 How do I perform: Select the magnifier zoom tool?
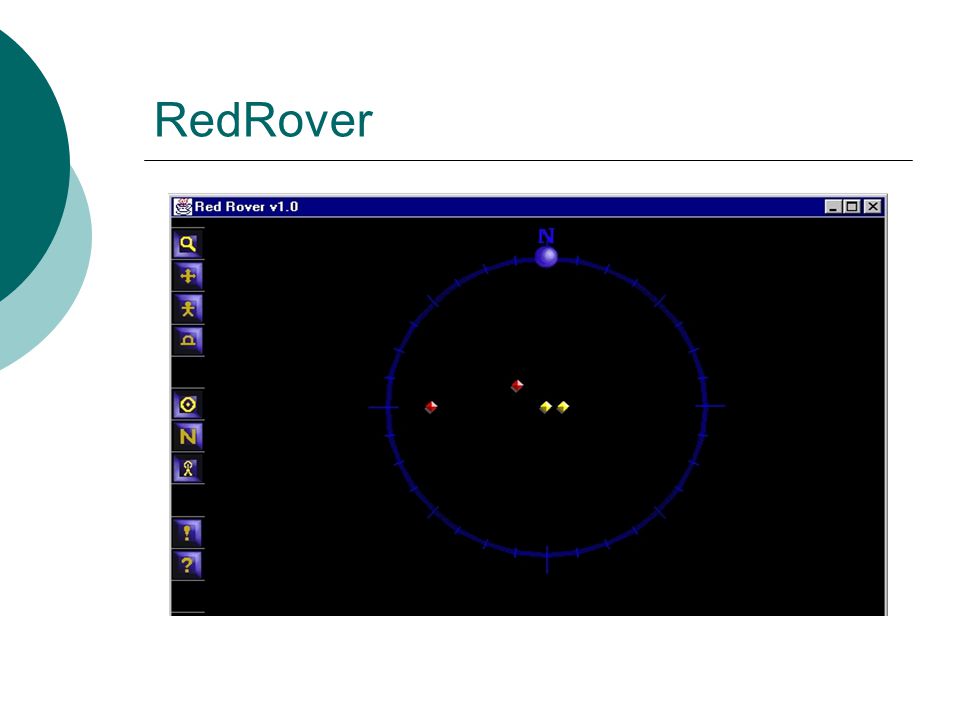pyautogui.click(x=188, y=244)
